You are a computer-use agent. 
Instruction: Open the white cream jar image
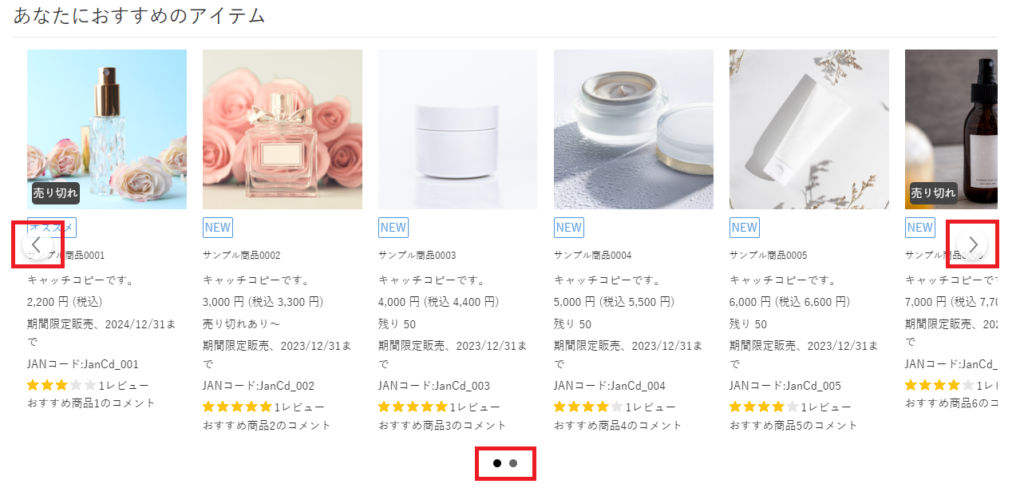pyautogui.click(x=457, y=128)
